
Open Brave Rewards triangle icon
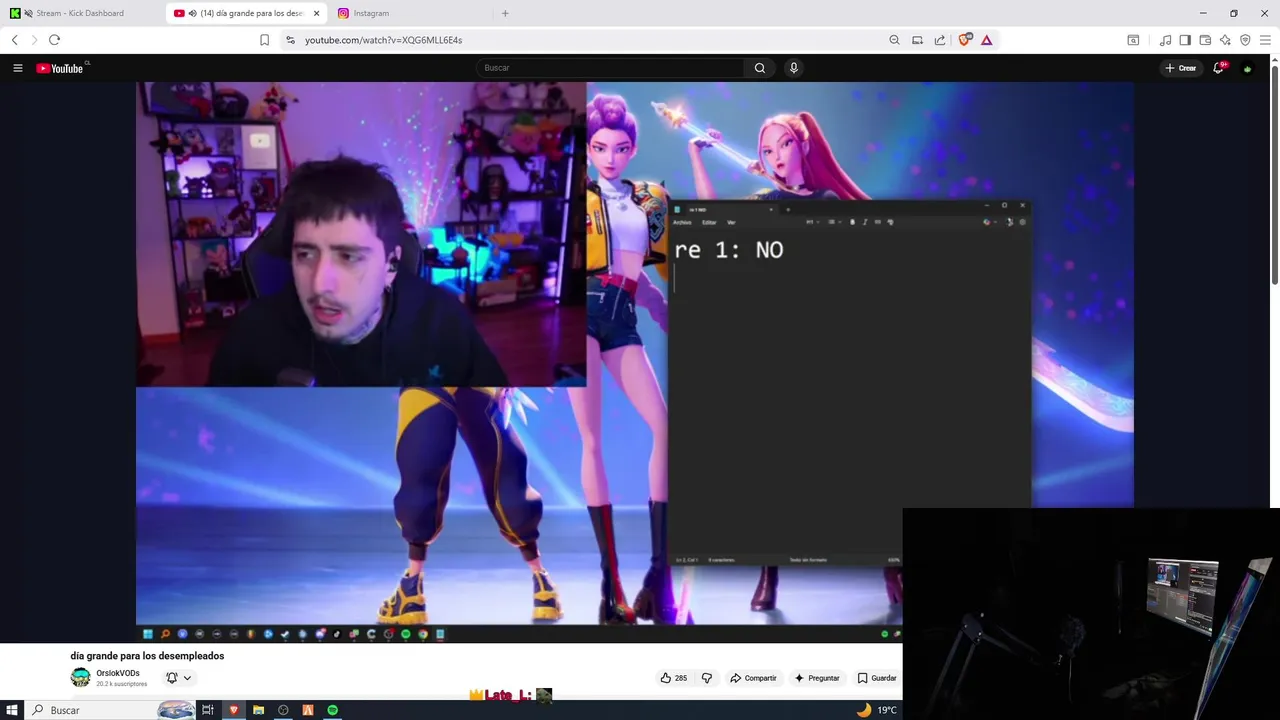[987, 40]
